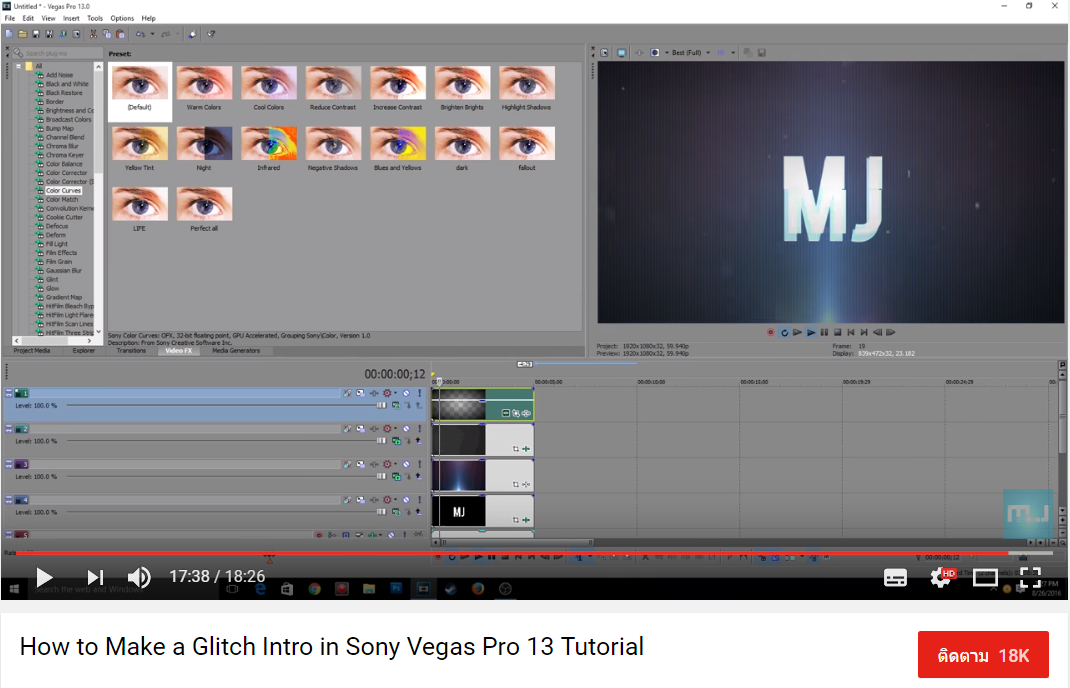Viewport: 1070px width, 688px height.
Task: Click the YouTube subtitles icon
Action: pos(895,578)
